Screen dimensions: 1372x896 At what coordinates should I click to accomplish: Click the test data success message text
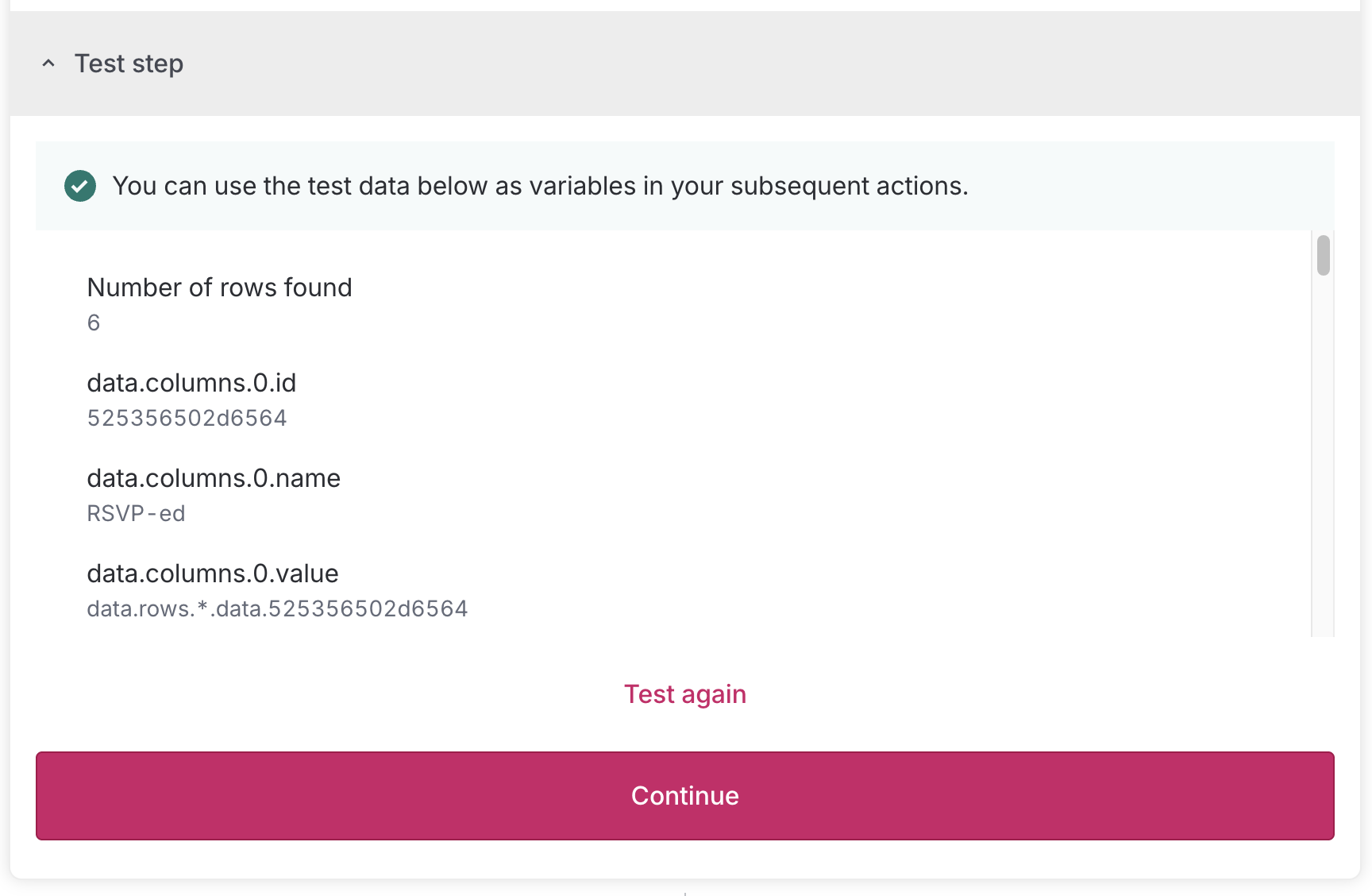540,186
